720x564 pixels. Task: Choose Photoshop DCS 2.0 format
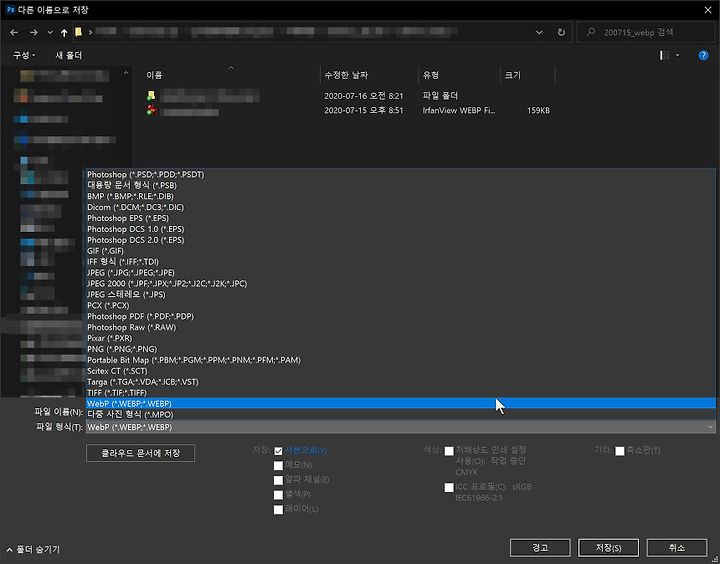click(x=401, y=240)
